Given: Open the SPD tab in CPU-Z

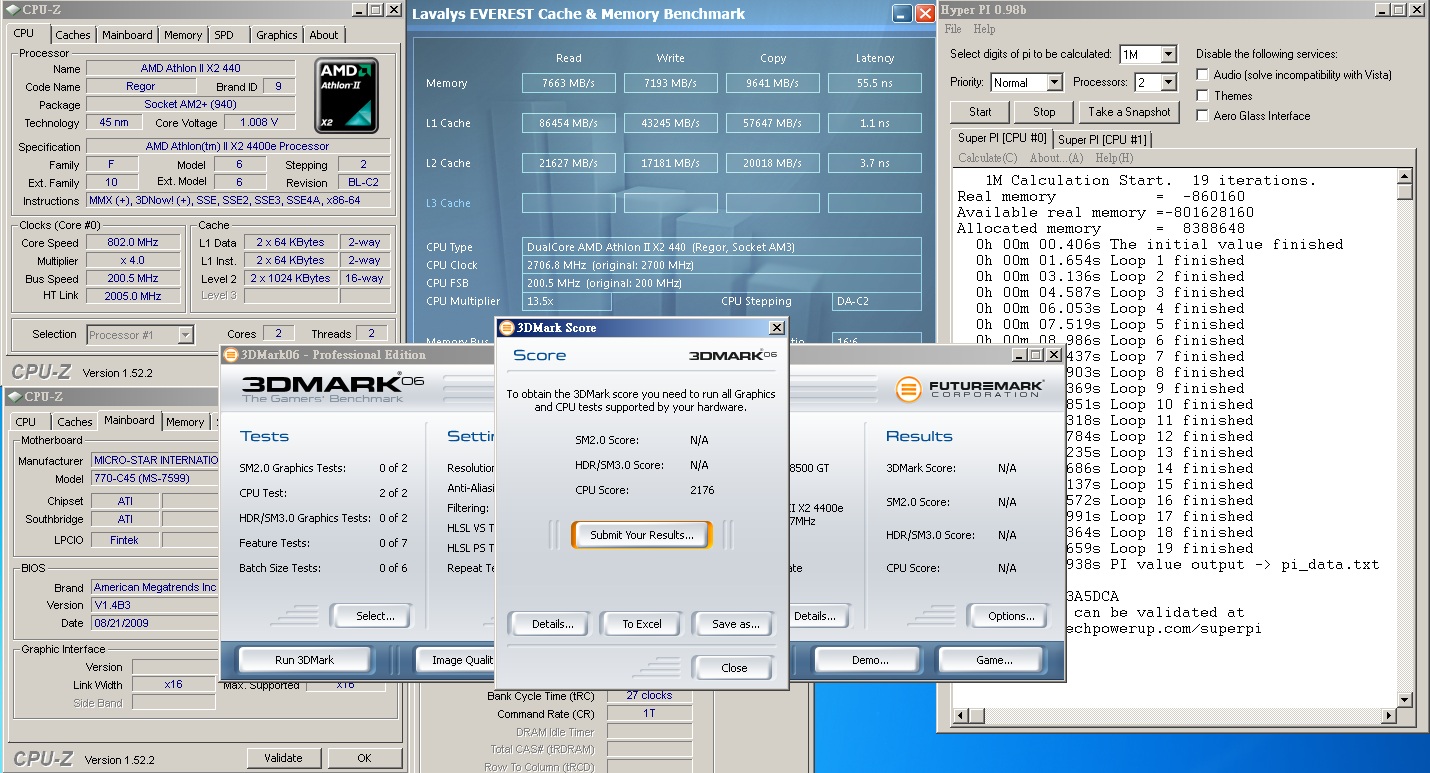Looking at the screenshot, I should (224, 35).
